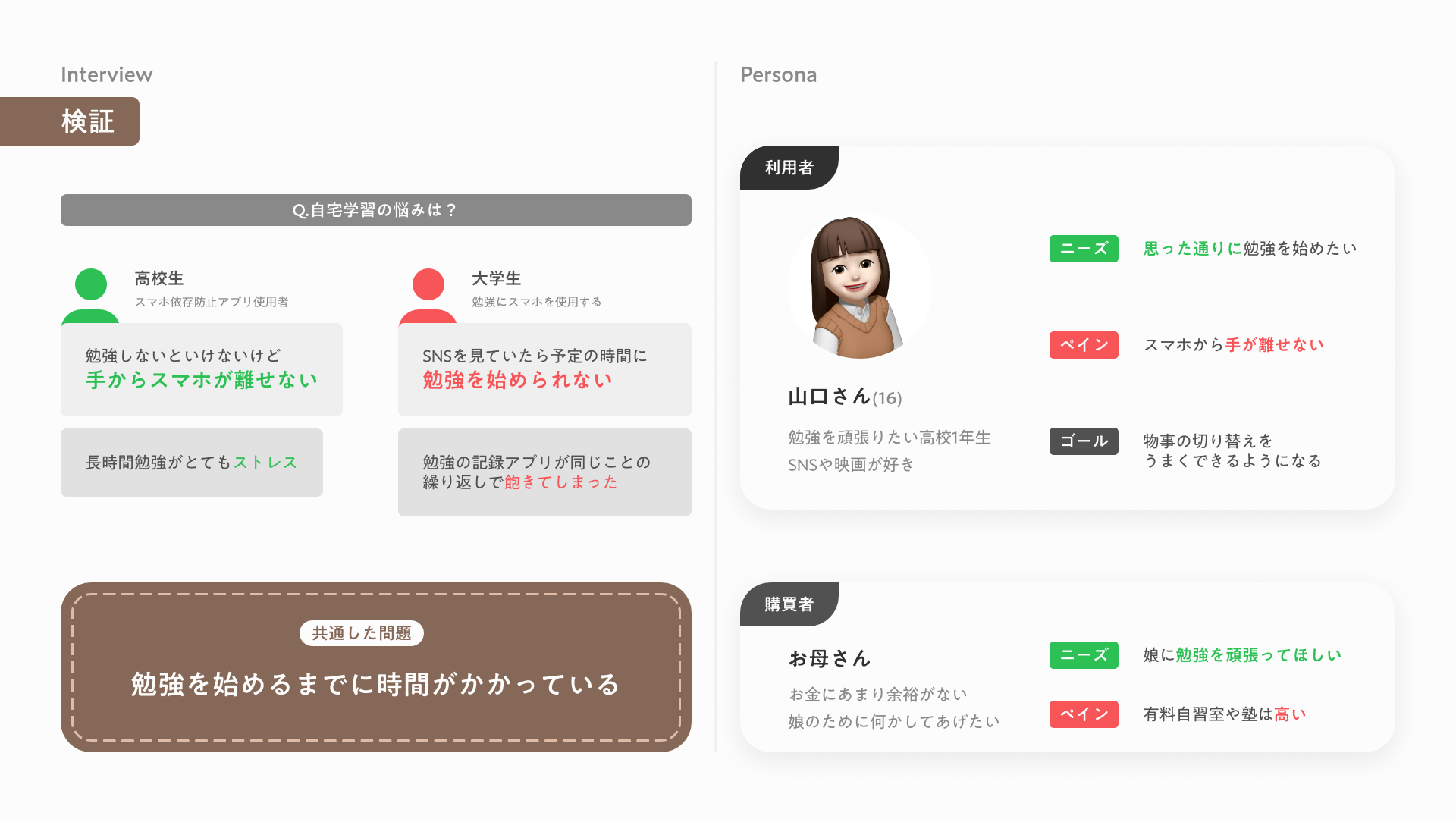This screenshot has height=819, width=1456.
Task: Click the 利用者 dark tab label
Action: (x=789, y=168)
